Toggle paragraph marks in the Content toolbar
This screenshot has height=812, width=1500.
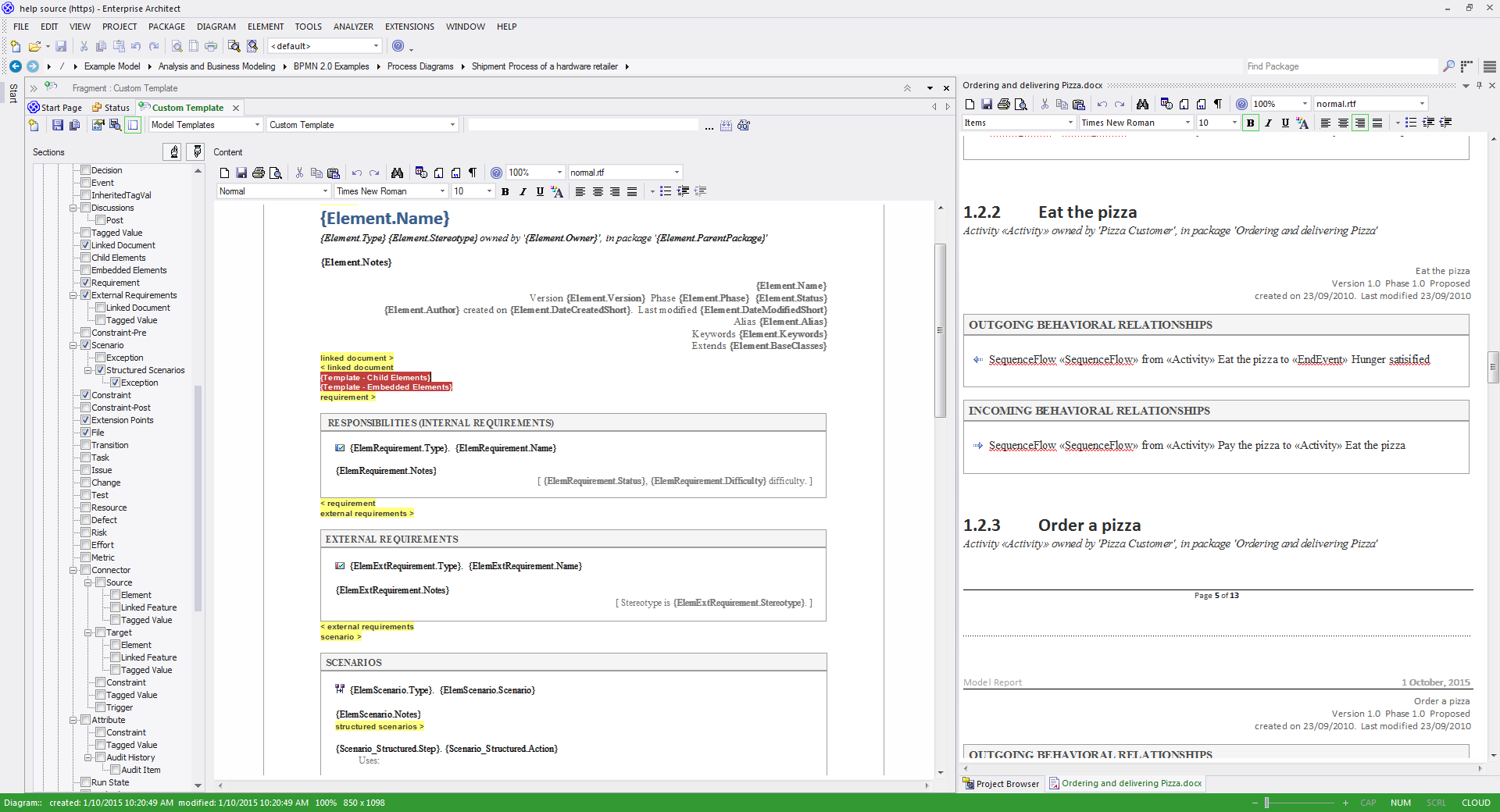coord(473,173)
